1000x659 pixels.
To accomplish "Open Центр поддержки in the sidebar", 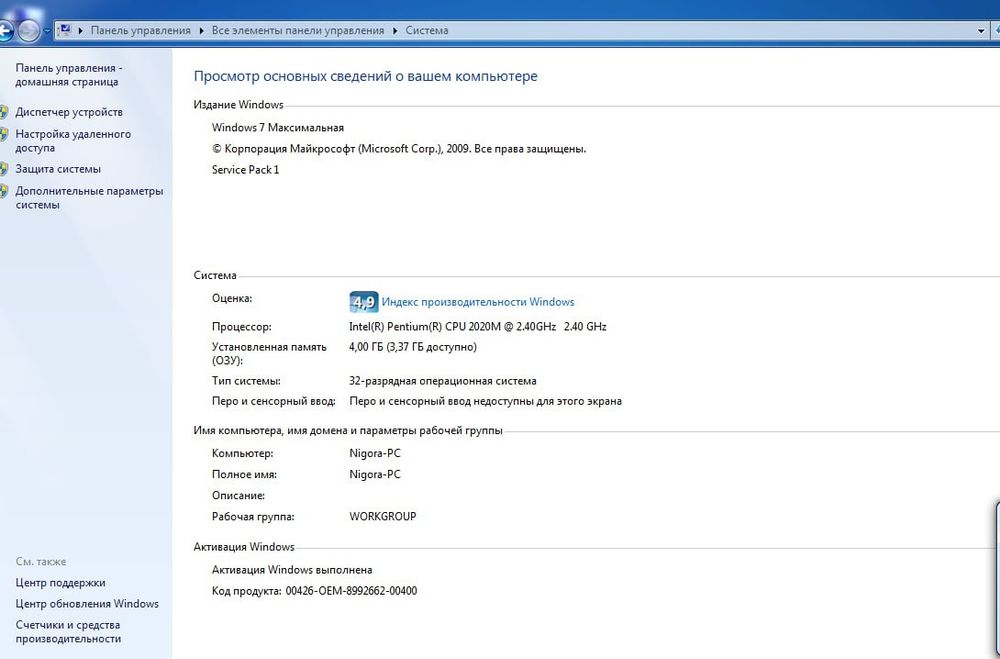I will 61,582.
